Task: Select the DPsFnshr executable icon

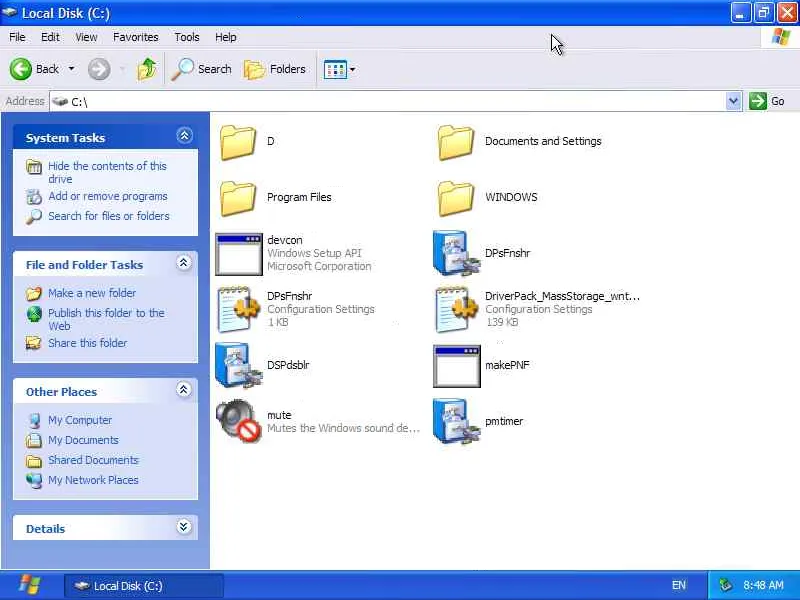Action: [x=457, y=254]
